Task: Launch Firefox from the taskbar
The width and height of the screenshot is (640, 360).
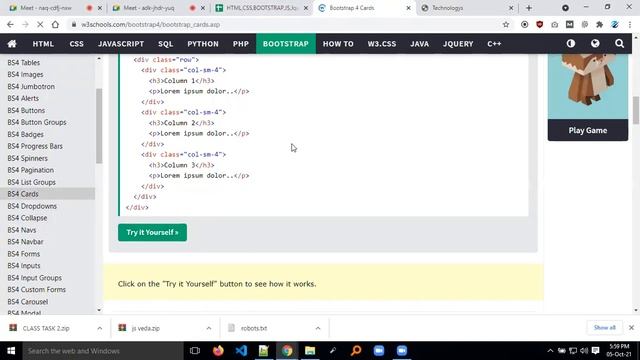Action: click(x=218, y=351)
